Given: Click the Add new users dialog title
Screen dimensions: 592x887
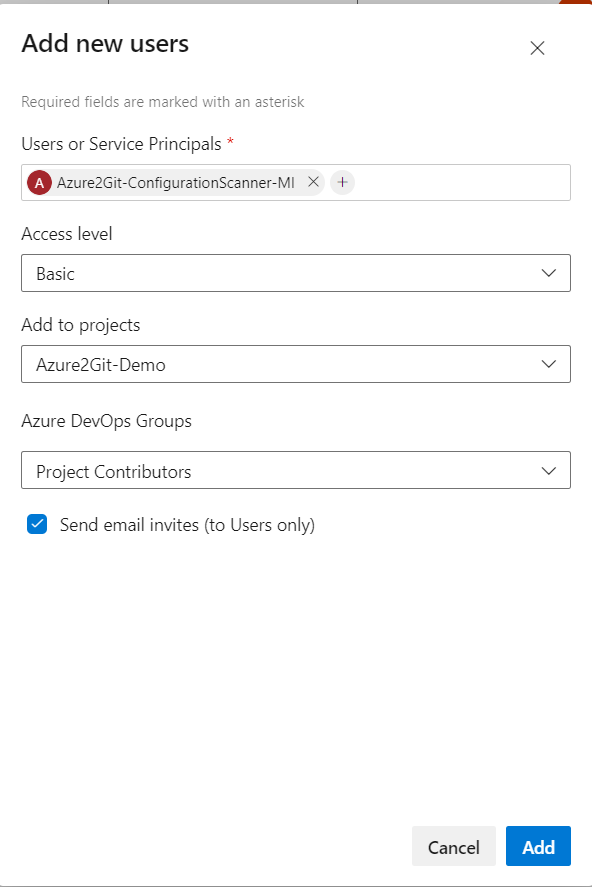Looking at the screenshot, I should tap(104, 44).
